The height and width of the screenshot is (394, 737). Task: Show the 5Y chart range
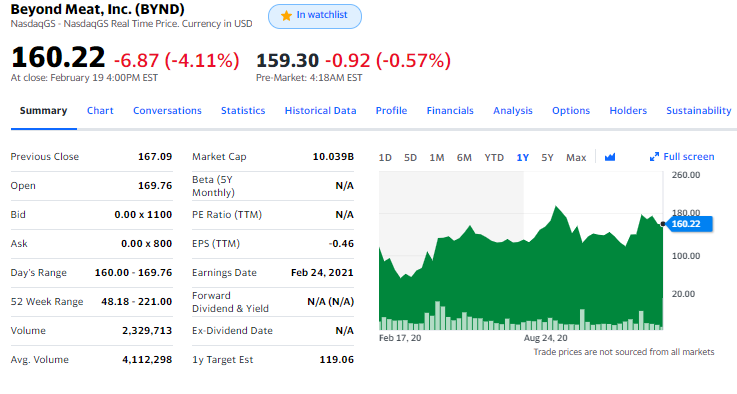[x=547, y=158]
